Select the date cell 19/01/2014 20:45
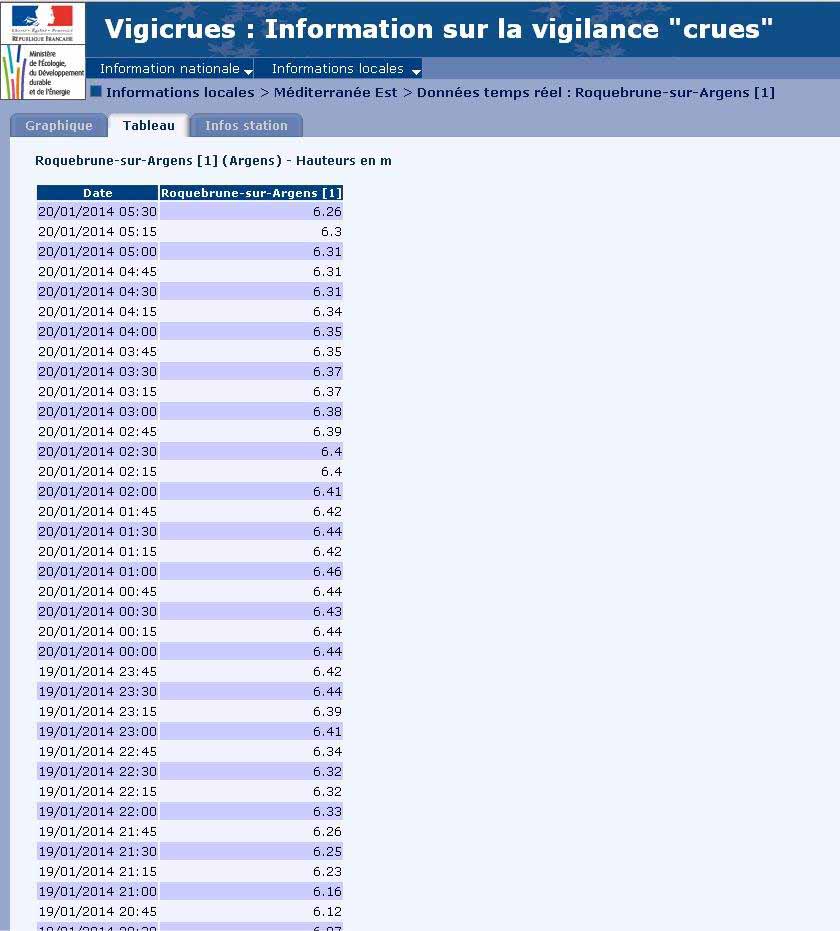The image size is (840, 931). 97,911
